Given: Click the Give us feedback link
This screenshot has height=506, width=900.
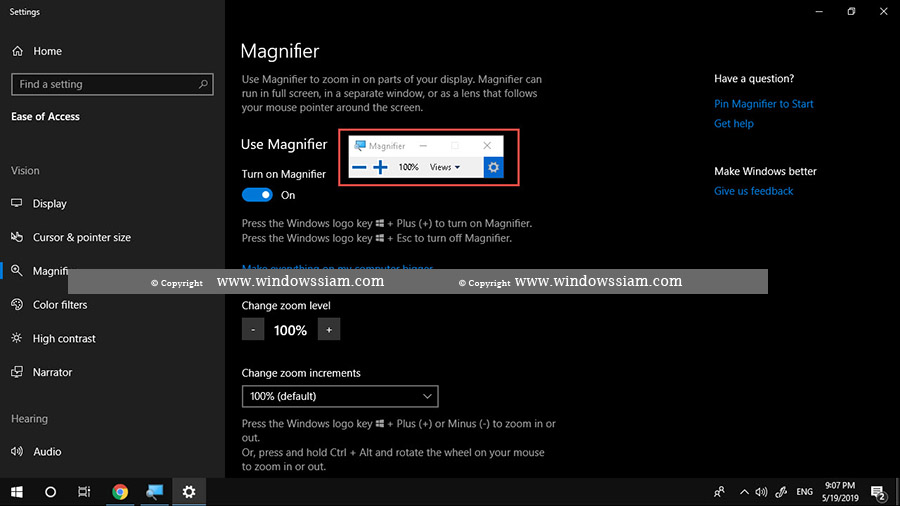Looking at the screenshot, I should pyautogui.click(x=753, y=191).
